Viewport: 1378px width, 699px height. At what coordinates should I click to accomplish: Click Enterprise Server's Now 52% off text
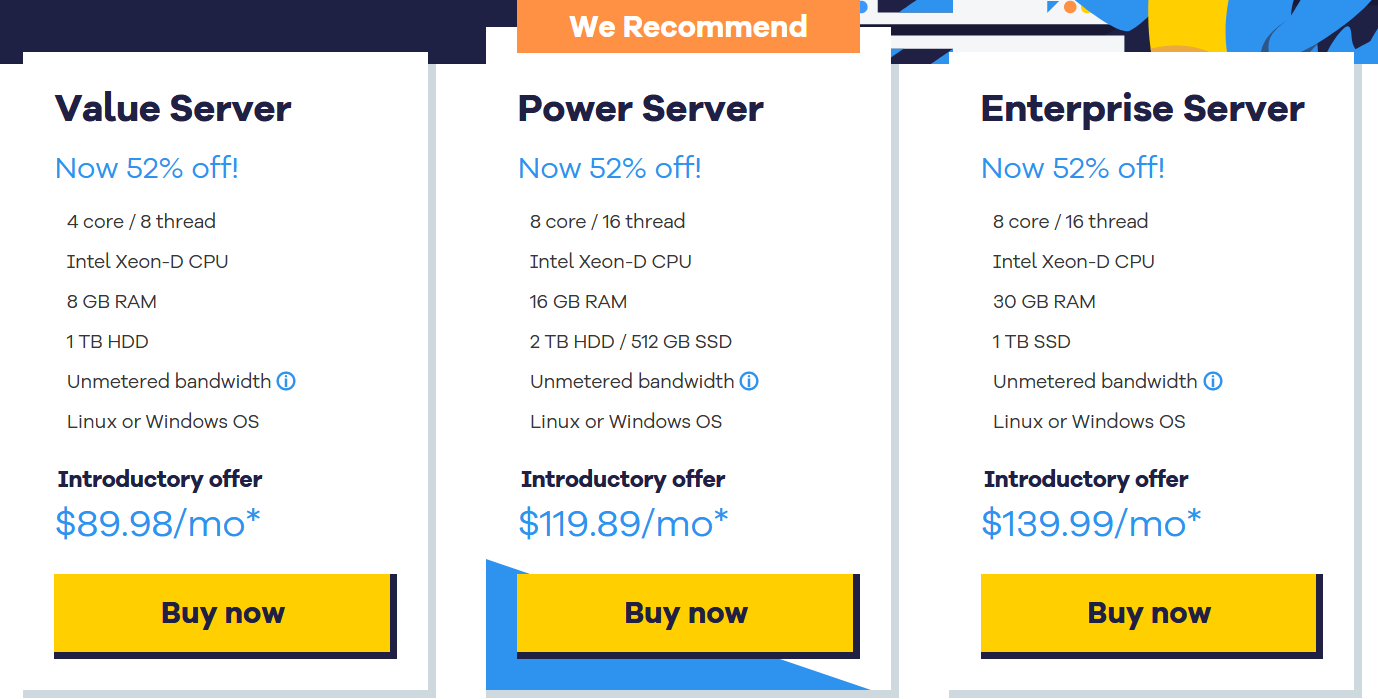pos(1073,168)
